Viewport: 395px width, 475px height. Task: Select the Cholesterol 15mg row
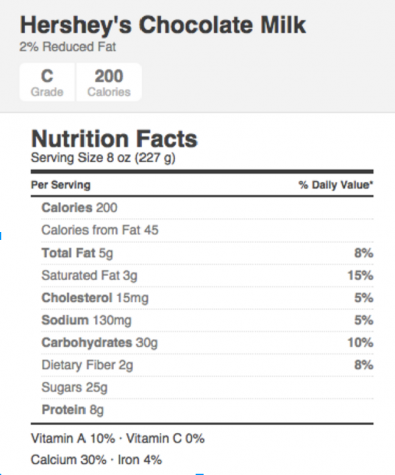click(207, 298)
